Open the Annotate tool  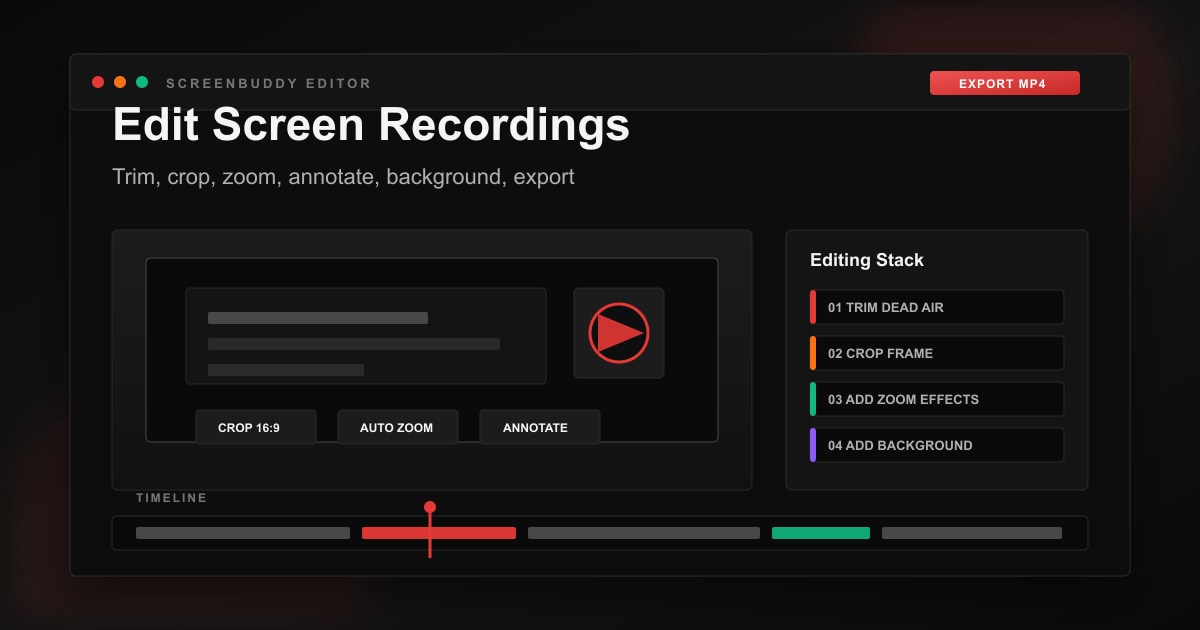(x=540, y=427)
